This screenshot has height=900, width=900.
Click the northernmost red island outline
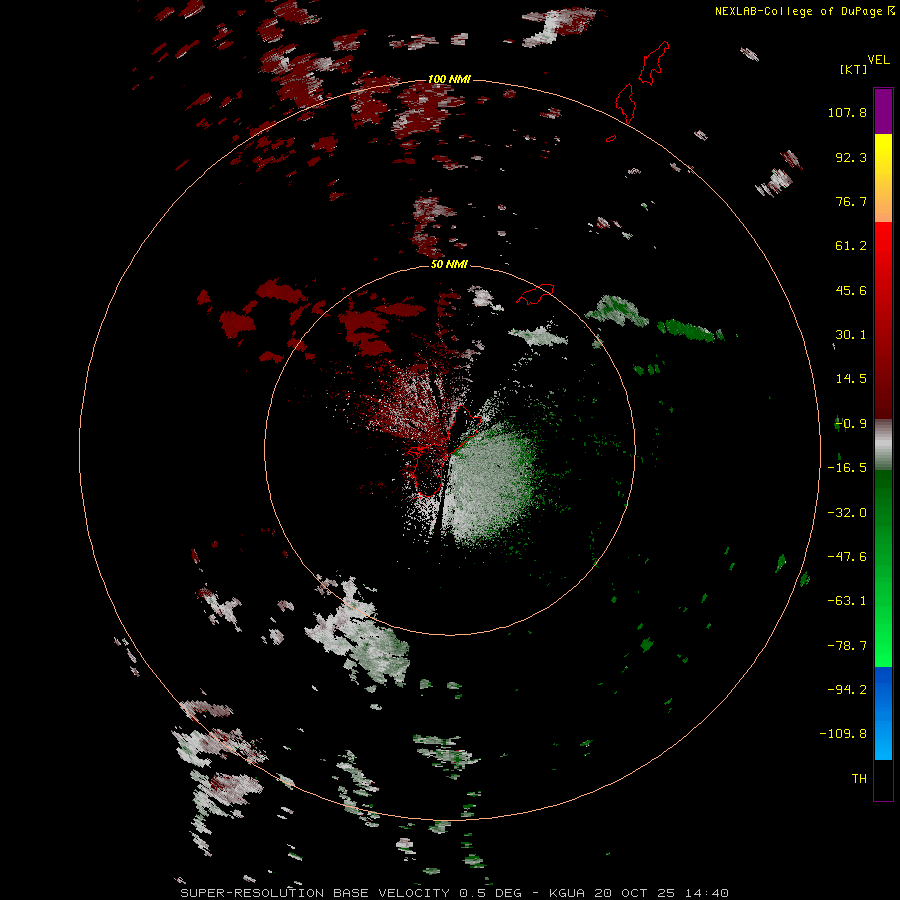coord(654,63)
